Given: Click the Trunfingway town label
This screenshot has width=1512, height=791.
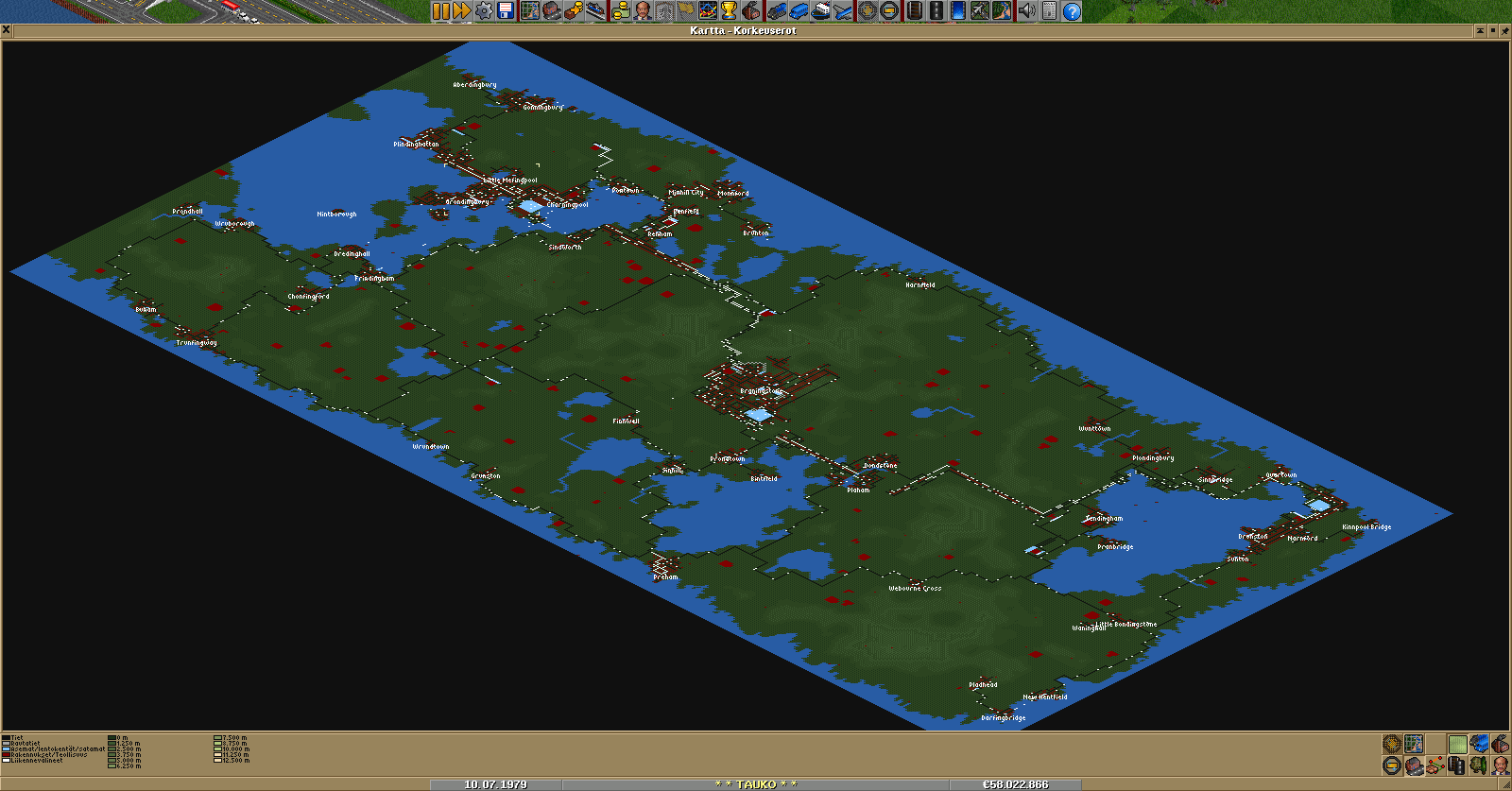Looking at the screenshot, I should 197,342.
